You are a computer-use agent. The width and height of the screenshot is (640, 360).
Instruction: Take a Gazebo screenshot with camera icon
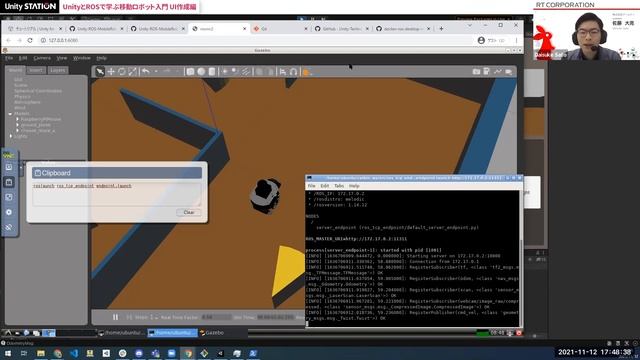pos(476,71)
